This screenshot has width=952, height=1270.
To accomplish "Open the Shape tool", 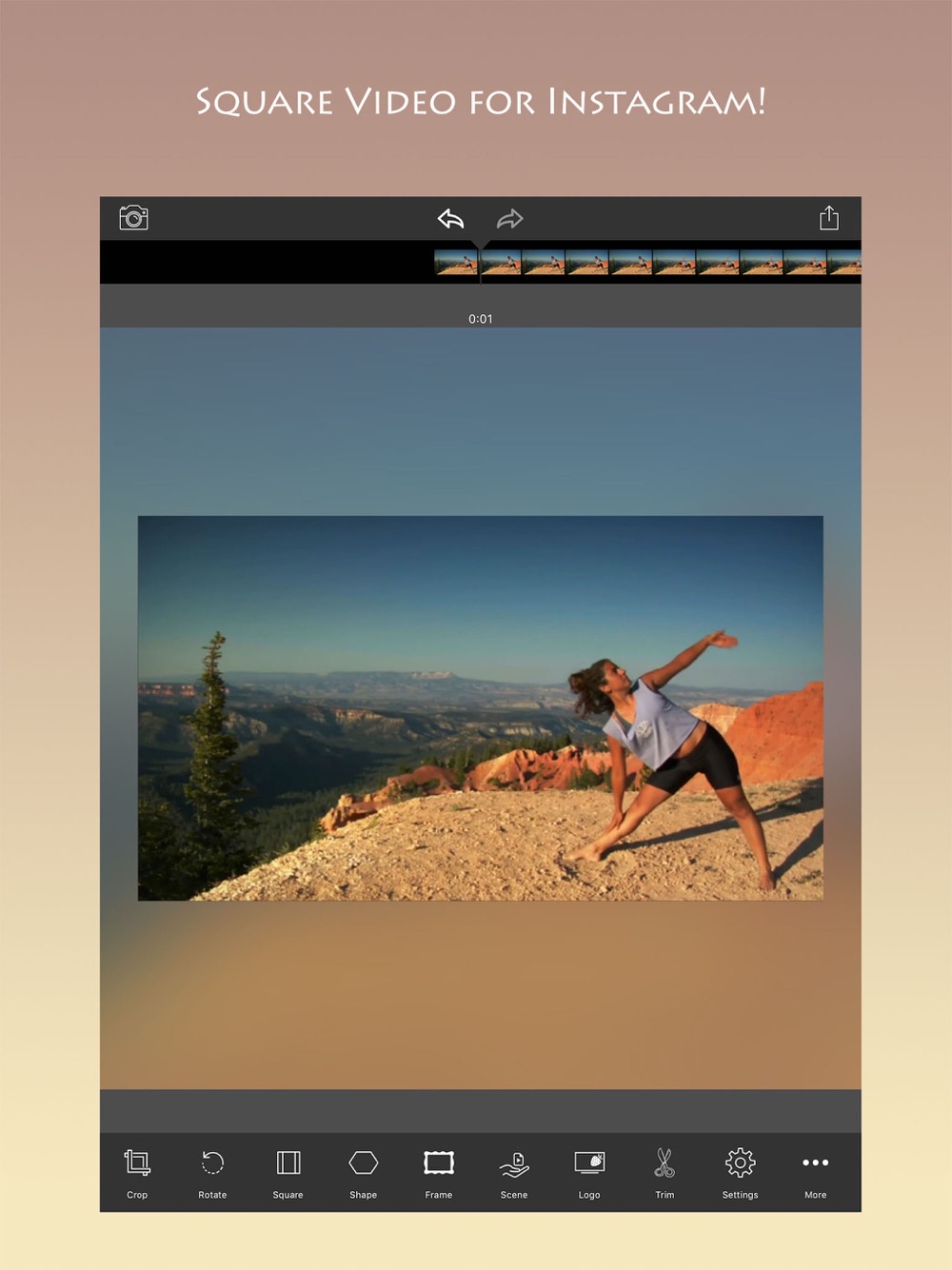I will (364, 1173).
